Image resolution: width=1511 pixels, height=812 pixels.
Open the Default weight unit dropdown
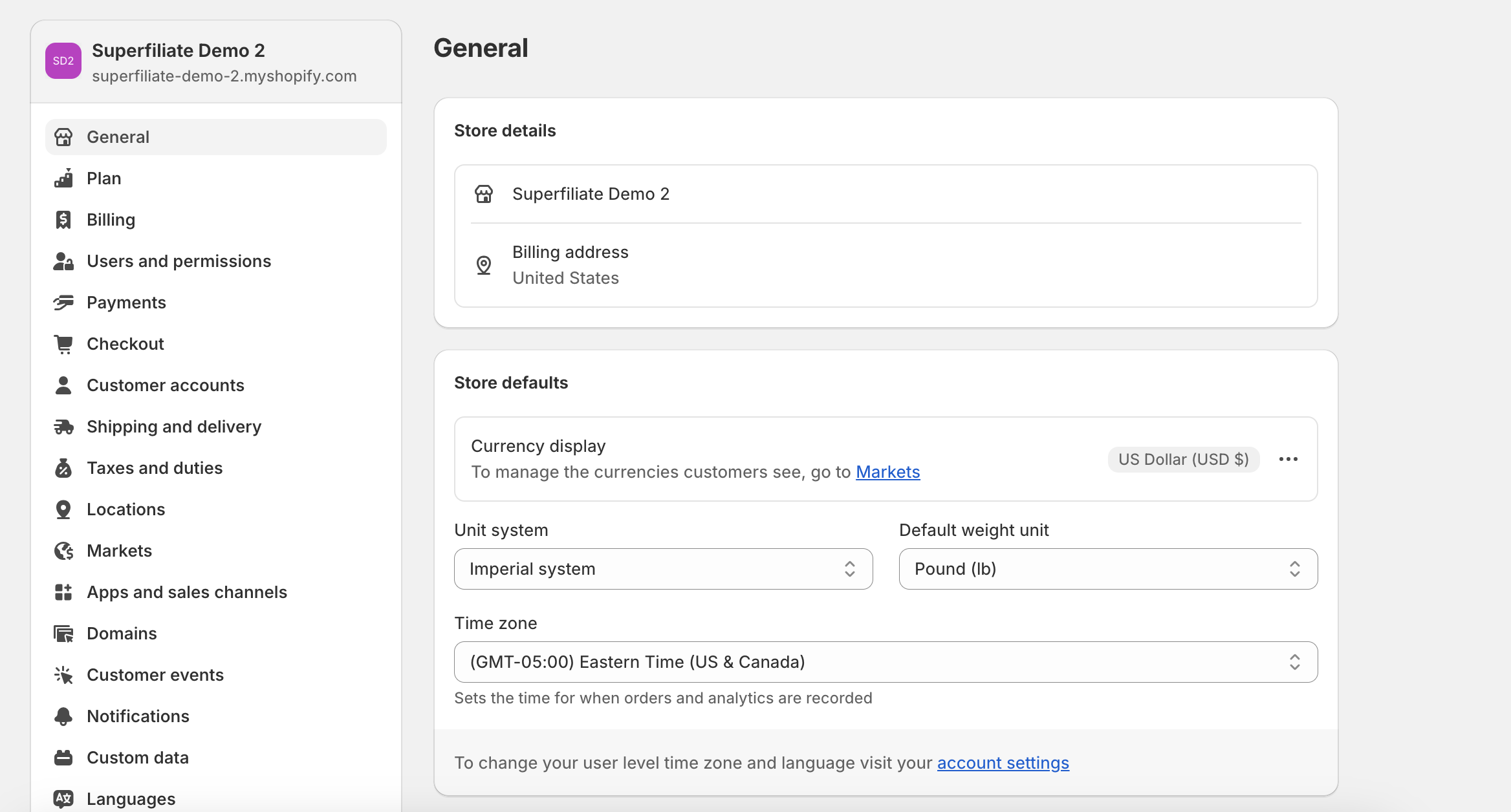1109,569
